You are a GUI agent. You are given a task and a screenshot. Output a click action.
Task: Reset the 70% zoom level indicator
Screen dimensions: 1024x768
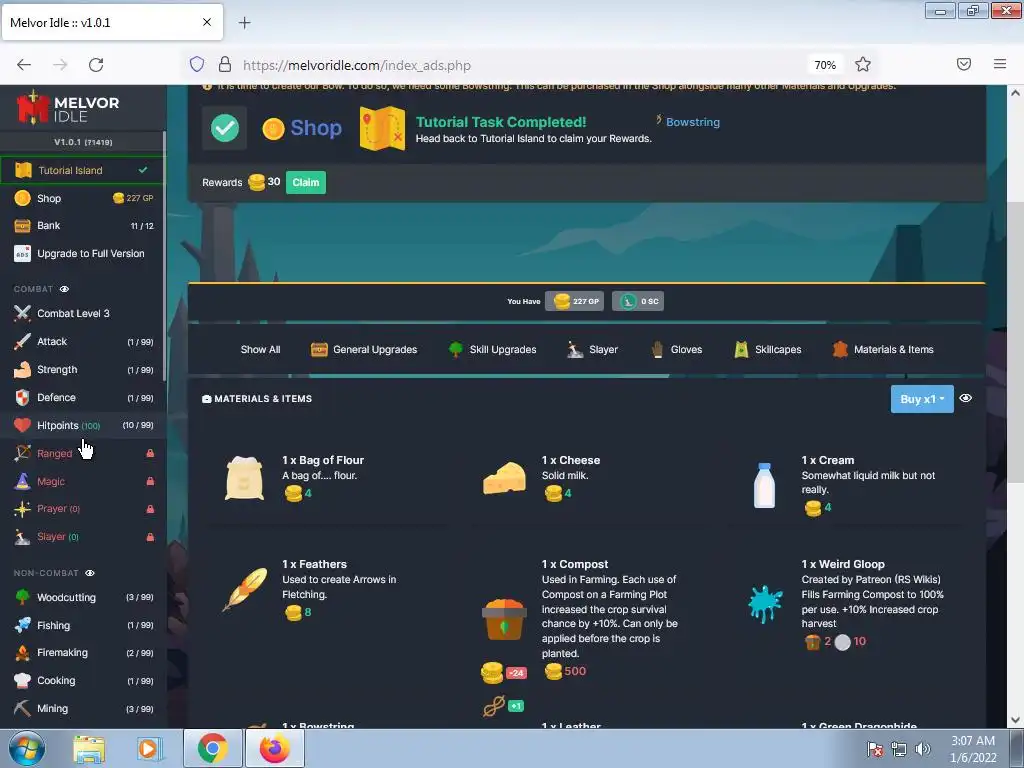[x=825, y=65]
